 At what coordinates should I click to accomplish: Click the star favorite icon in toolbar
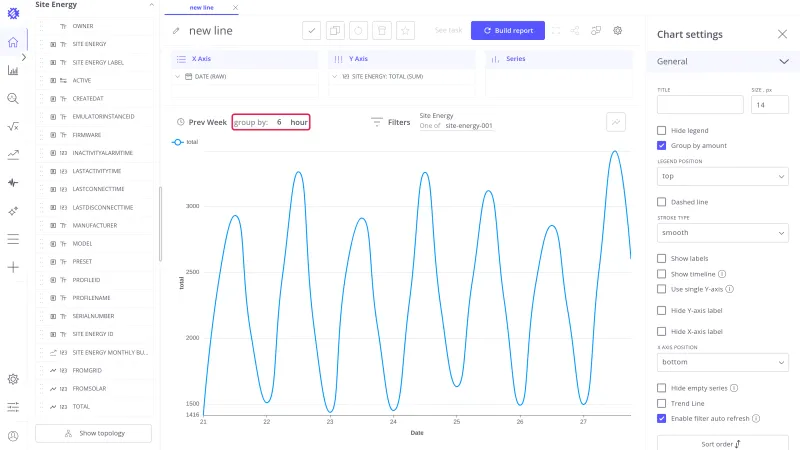tap(405, 31)
